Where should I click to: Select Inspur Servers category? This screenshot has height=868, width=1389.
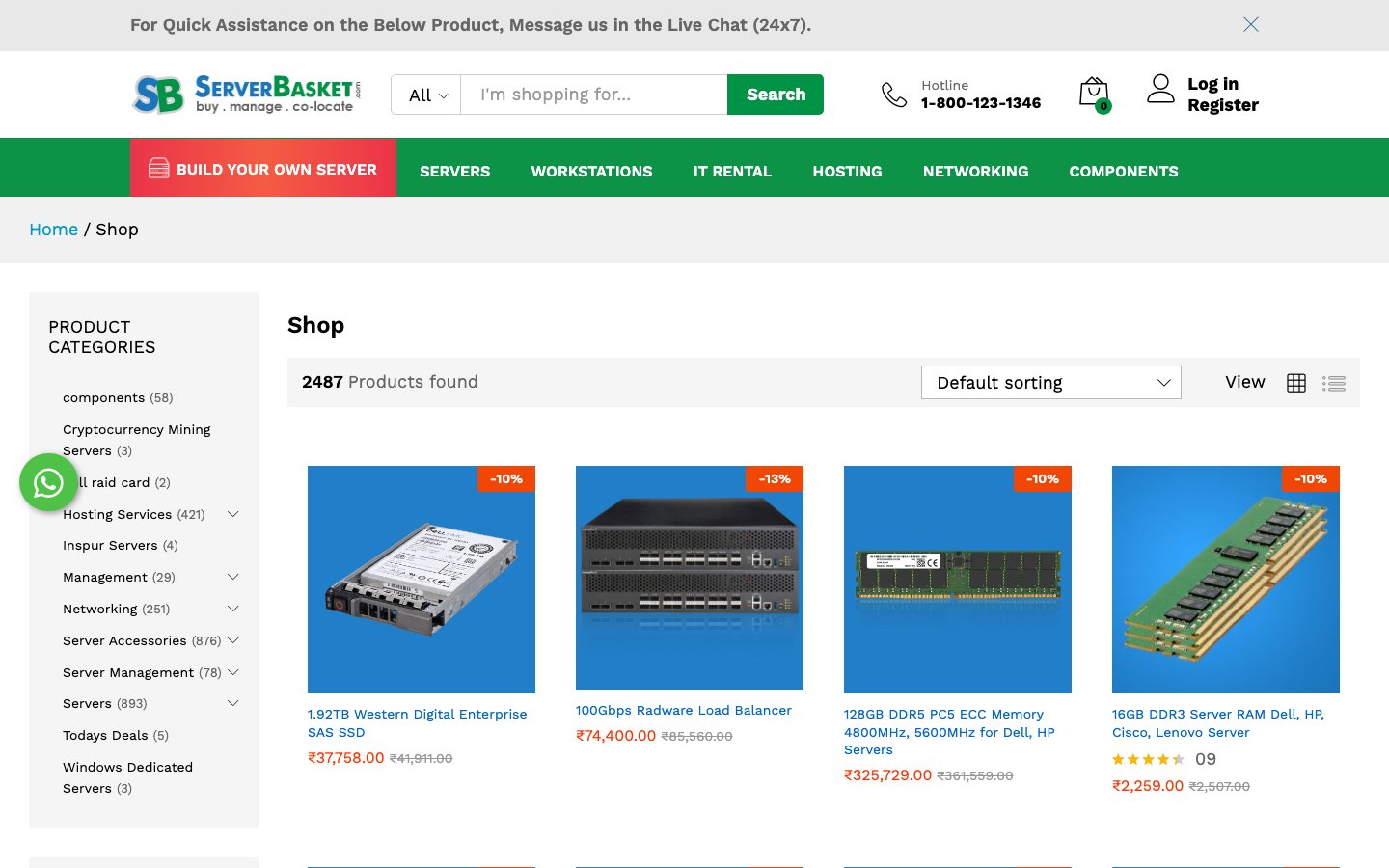[x=110, y=545]
